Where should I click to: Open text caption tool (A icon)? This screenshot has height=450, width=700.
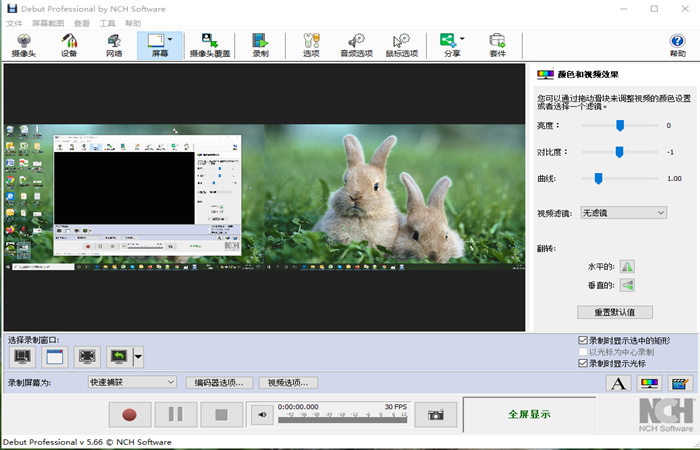click(x=619, y=383)
